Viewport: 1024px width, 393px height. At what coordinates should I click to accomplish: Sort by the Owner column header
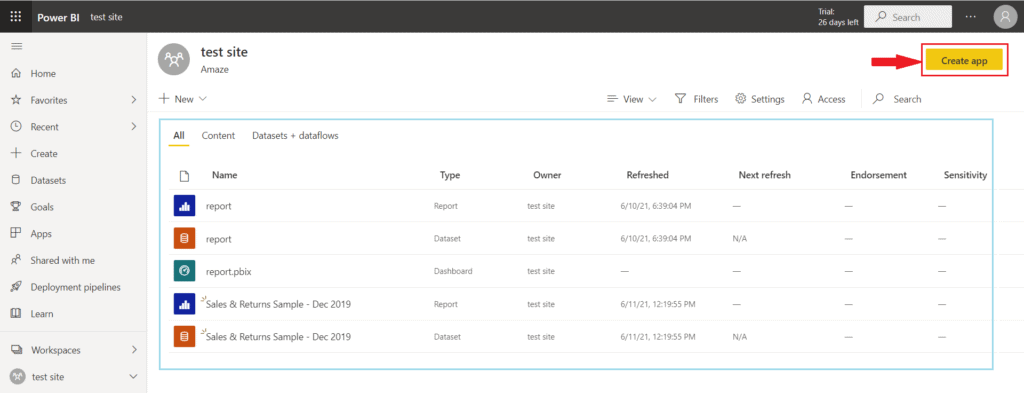[547, 175]
